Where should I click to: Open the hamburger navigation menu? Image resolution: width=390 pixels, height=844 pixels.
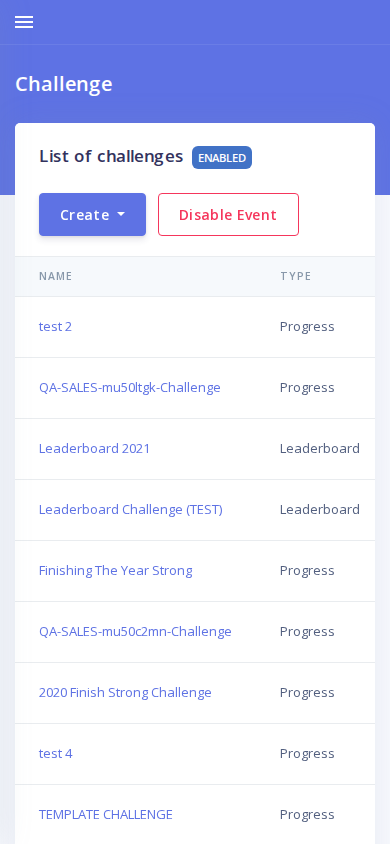tap(24, 22)
